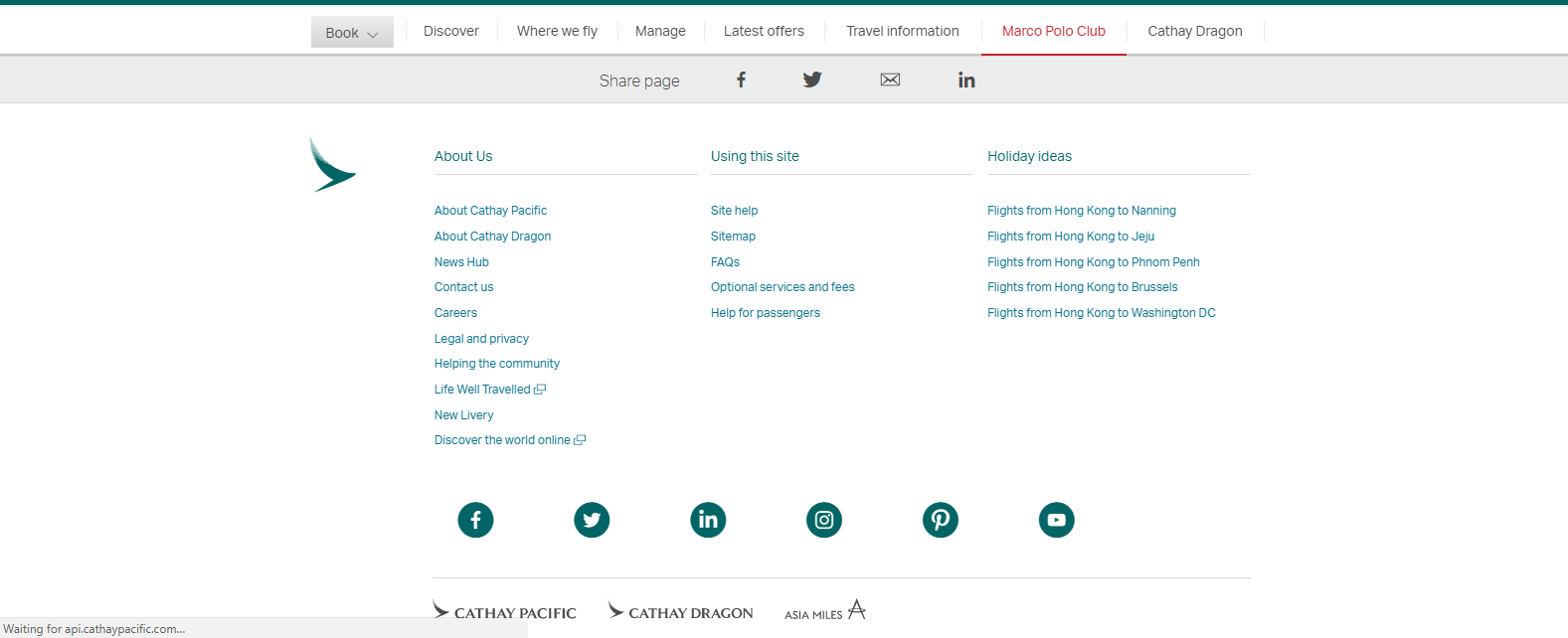Open the Cathay Dragon menu item
Image resolution: width=1568 pixels, height=638 pixels.
pos(1195,31)
